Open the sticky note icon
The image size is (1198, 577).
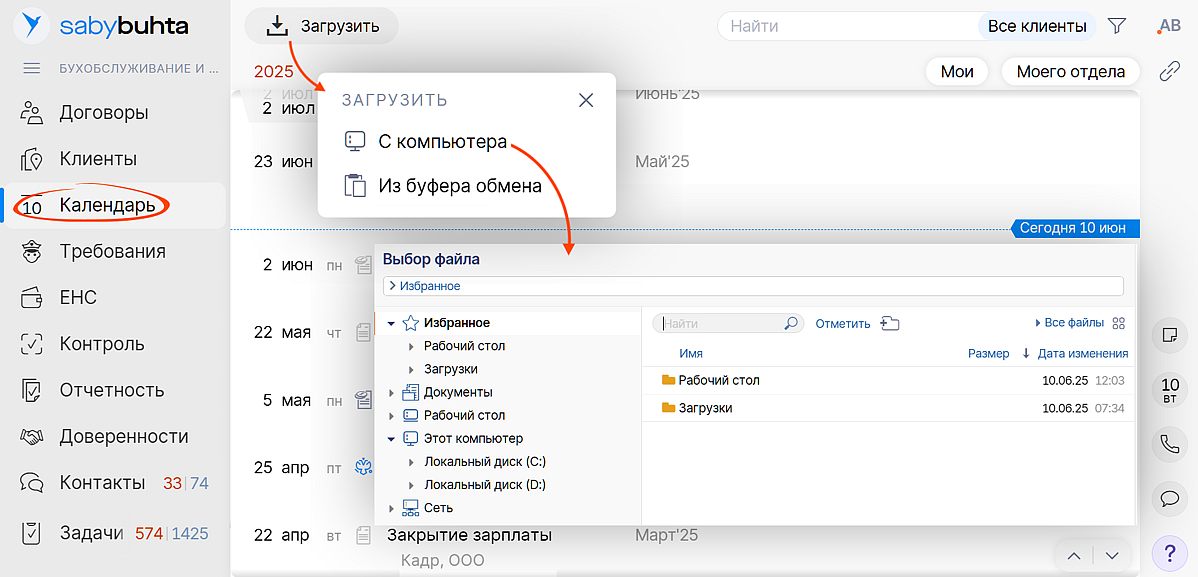(1169, 335)
